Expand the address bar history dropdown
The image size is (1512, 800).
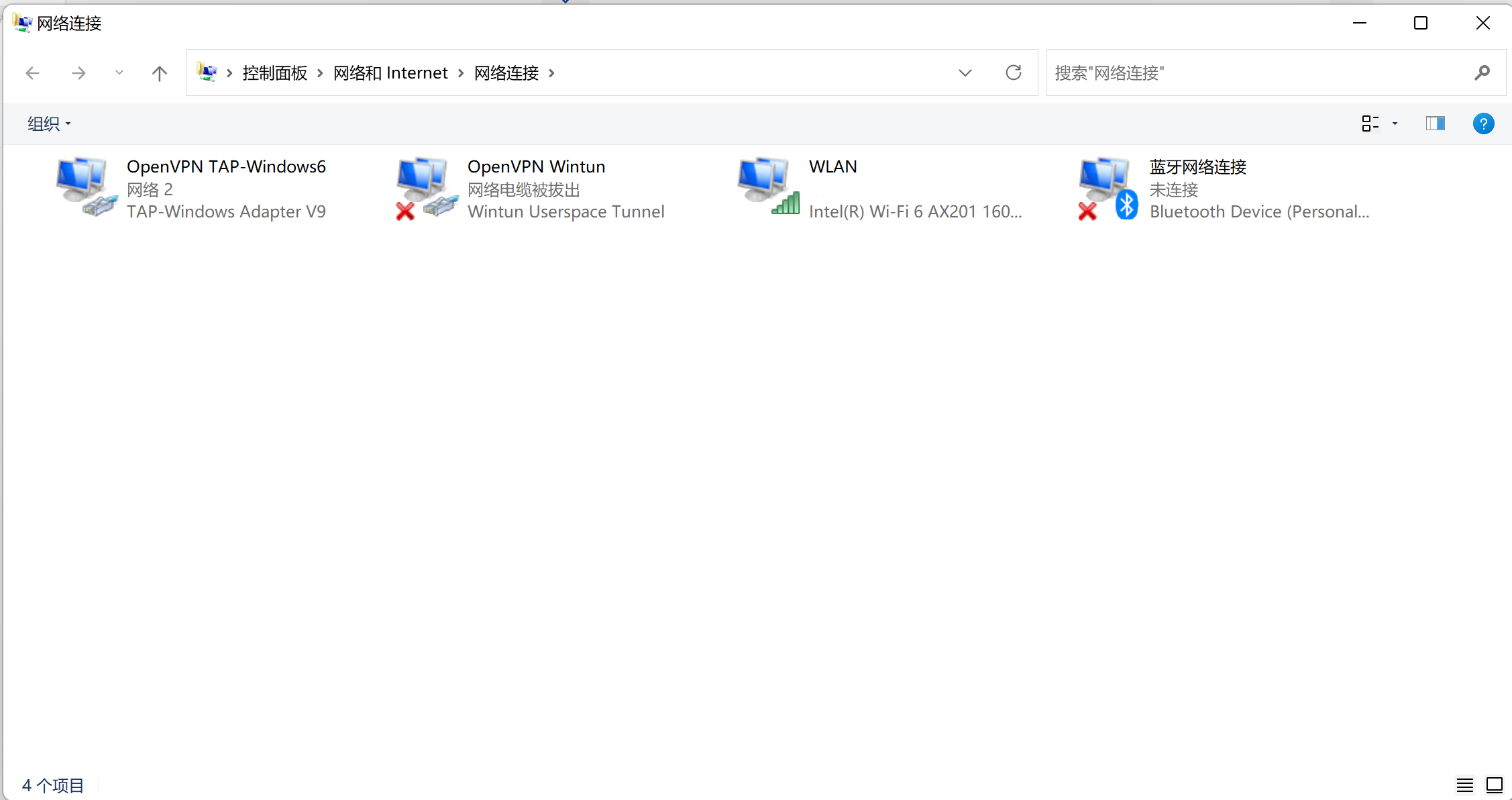[965, 72]
